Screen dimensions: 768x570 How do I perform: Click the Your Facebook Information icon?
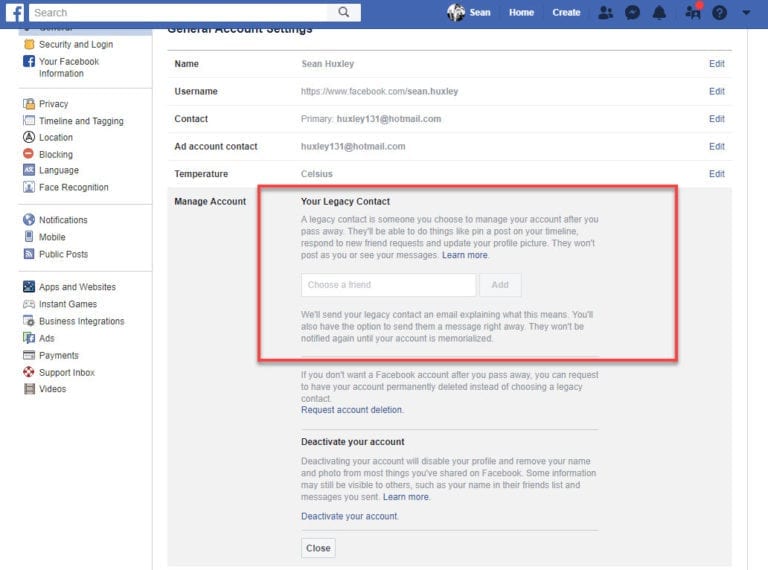pos(29,61)
